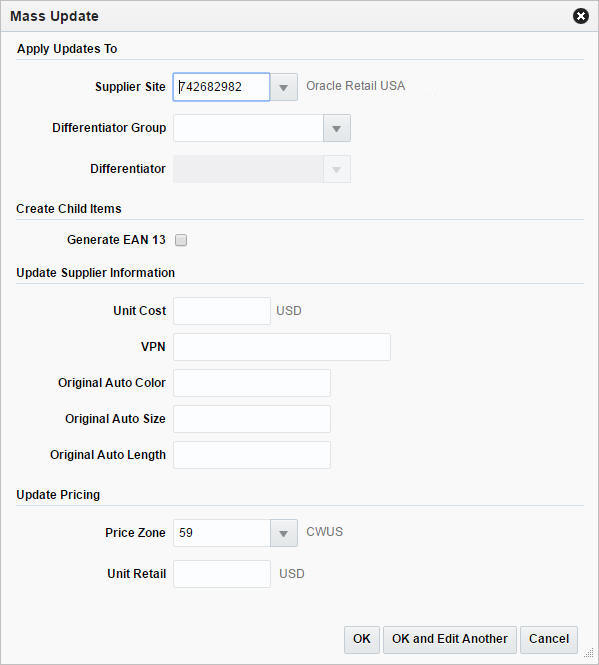Viewport: 599px width, 665px height.
Task: Click the Mass Update title text
Action: [54, 16]
